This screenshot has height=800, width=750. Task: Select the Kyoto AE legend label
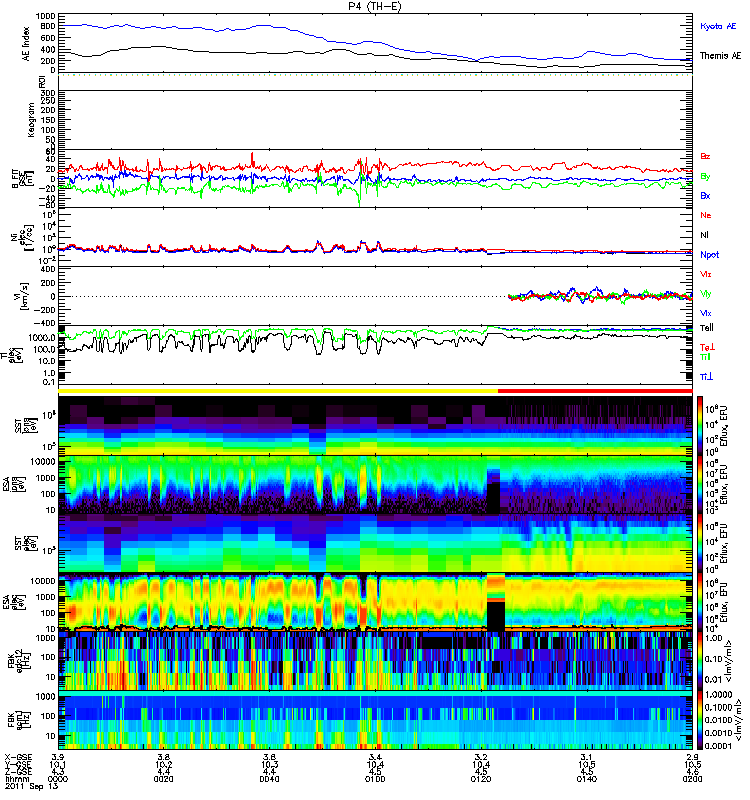click(718, 26)
